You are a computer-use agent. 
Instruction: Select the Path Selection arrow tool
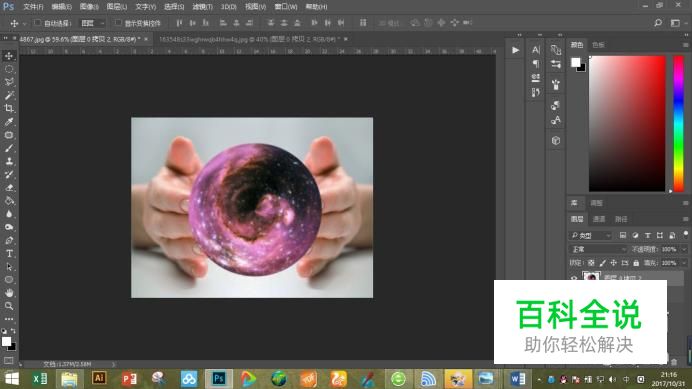pyautogui.click(x=9, y=267)
